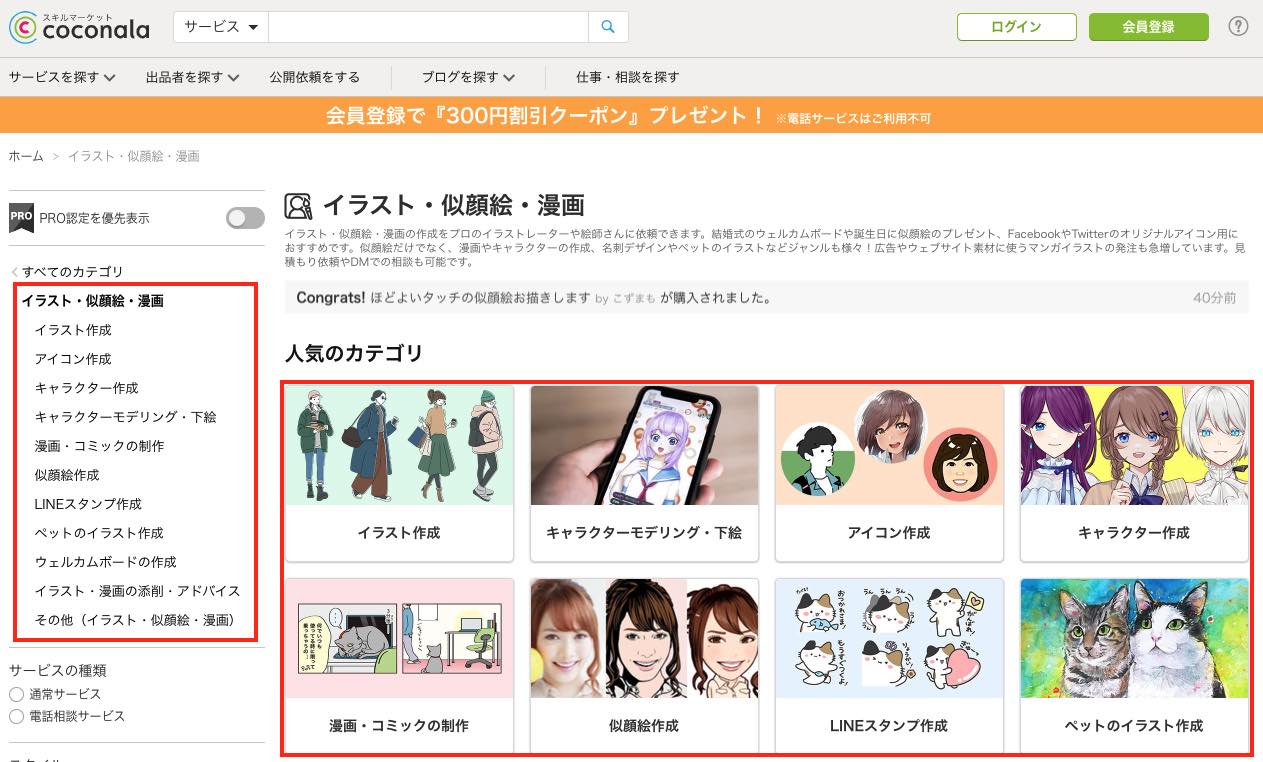Viewport: 1263px width, 762px height.
Task: Open 仕事・相談を探す navigation item
Action: 628,77
